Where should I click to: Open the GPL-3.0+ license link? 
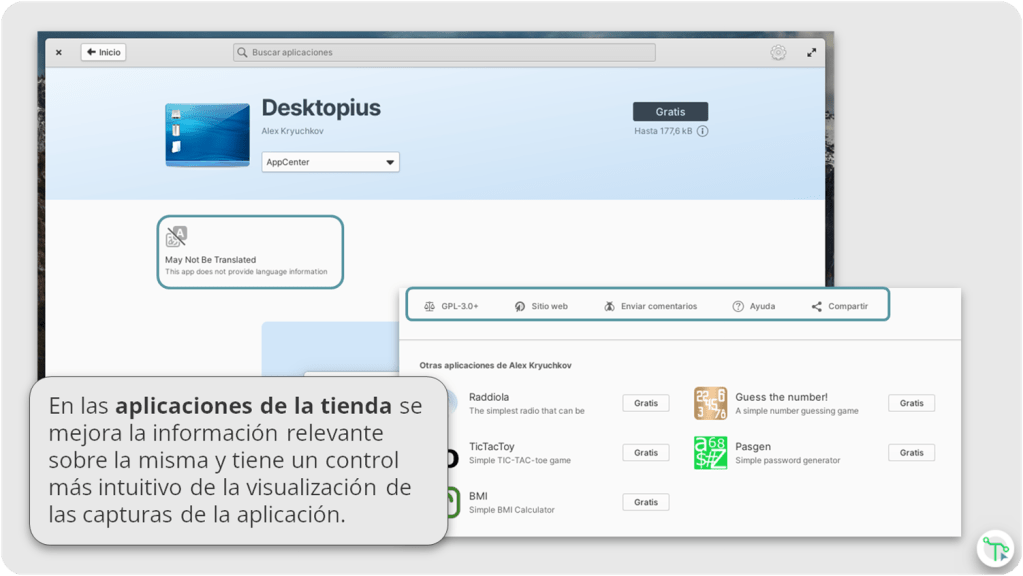[x=451, y=306]
